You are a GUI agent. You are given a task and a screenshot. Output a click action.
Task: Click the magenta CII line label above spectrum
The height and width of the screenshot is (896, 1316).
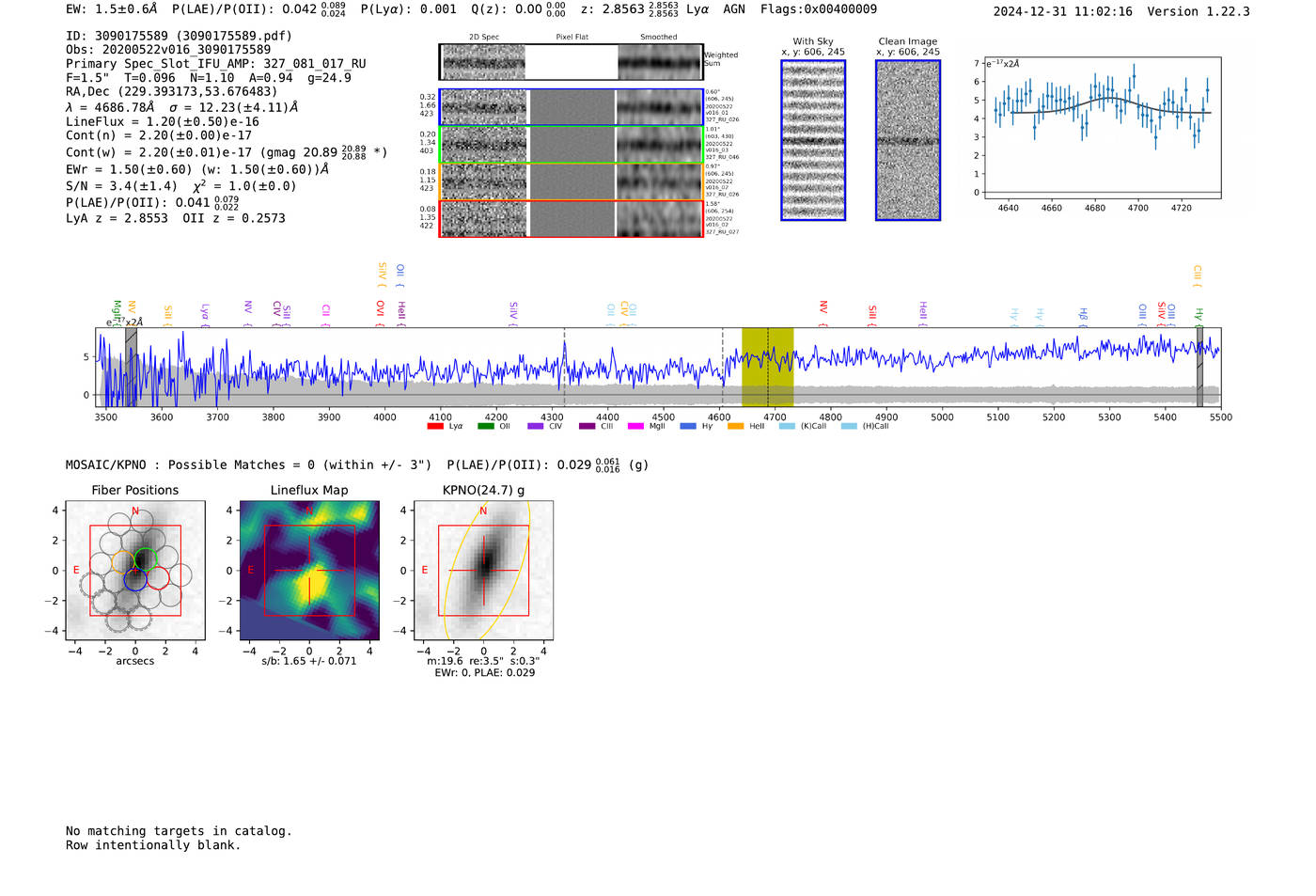pyautogui.click(x=325, y=315)
